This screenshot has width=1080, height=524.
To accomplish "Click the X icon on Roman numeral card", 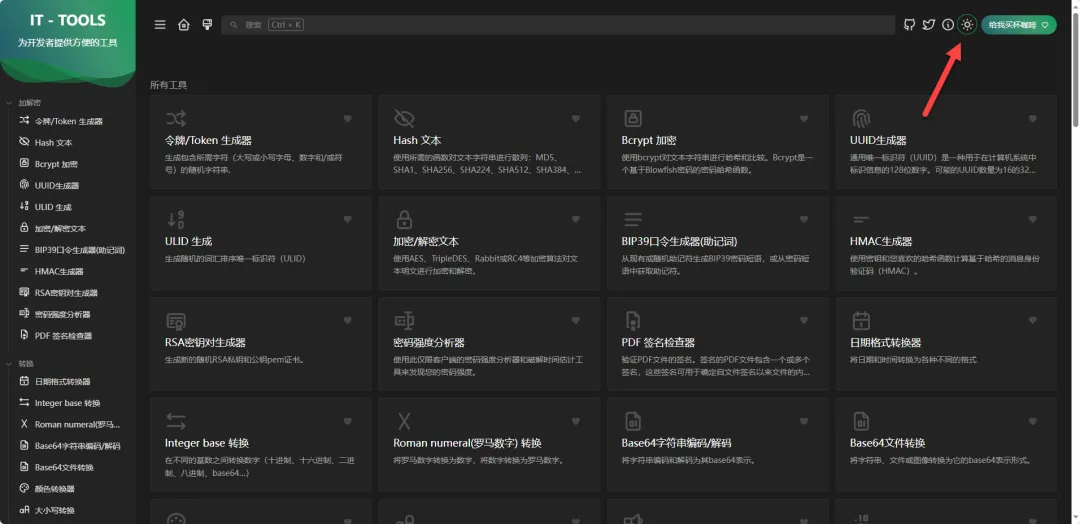I will click(x=404, y=421).
